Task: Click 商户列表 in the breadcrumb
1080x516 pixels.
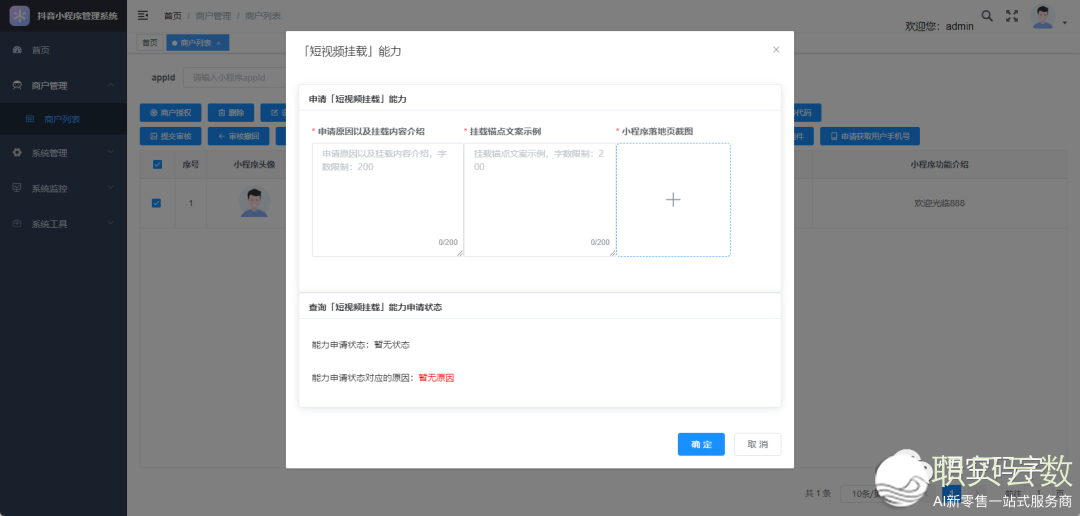Action: tap(263, 16)
